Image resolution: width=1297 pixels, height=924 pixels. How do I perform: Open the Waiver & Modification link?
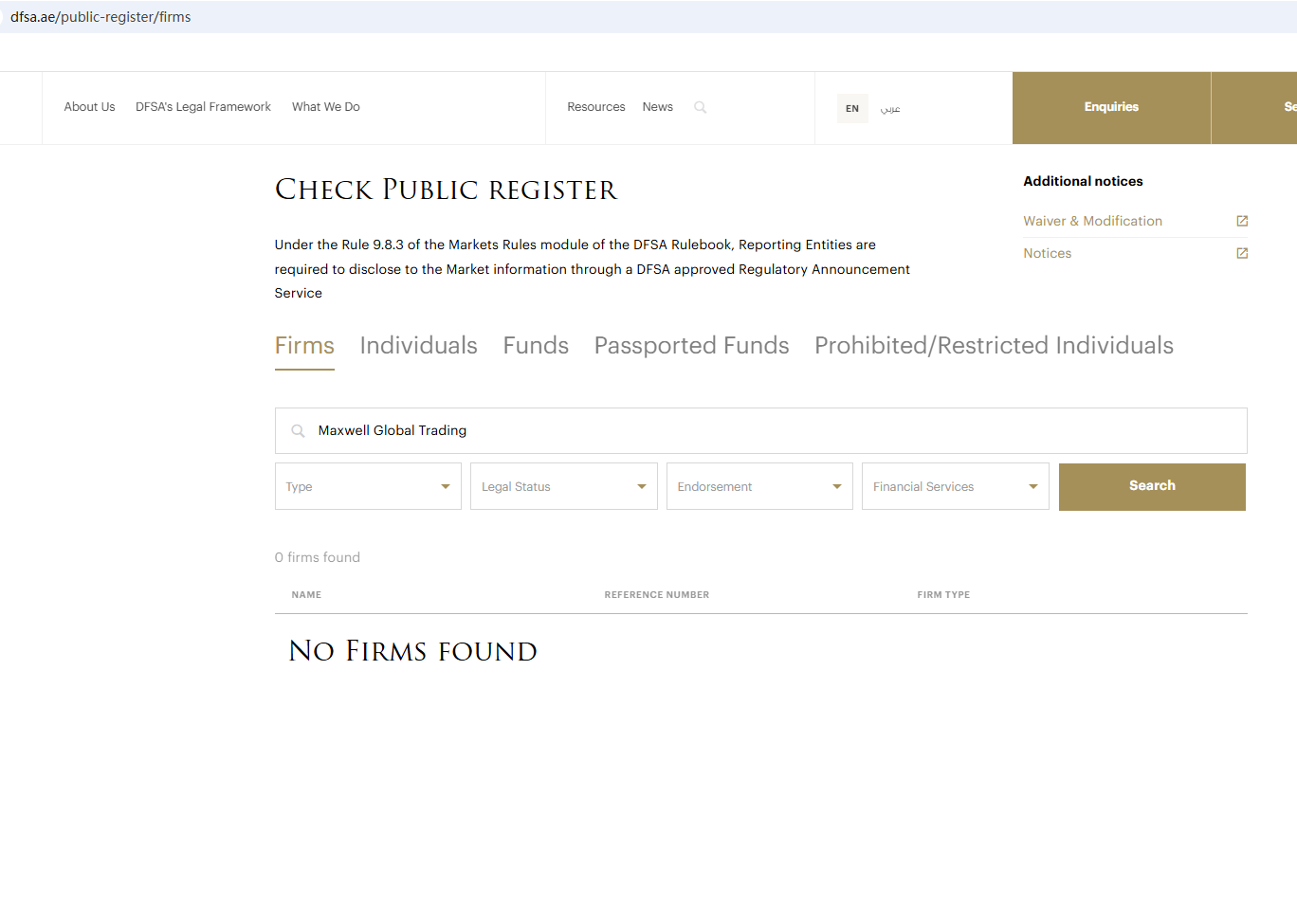(x=1092, y=221)
